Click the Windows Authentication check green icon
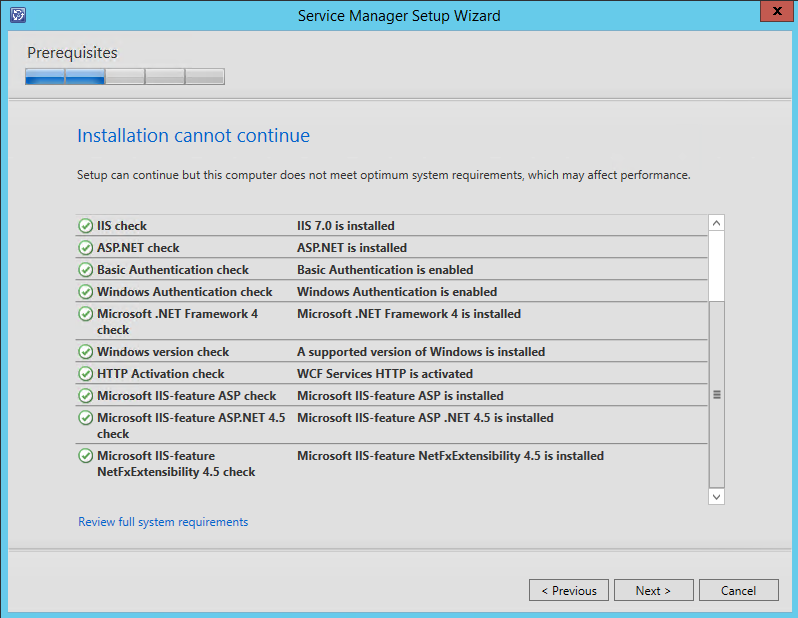 86,292
